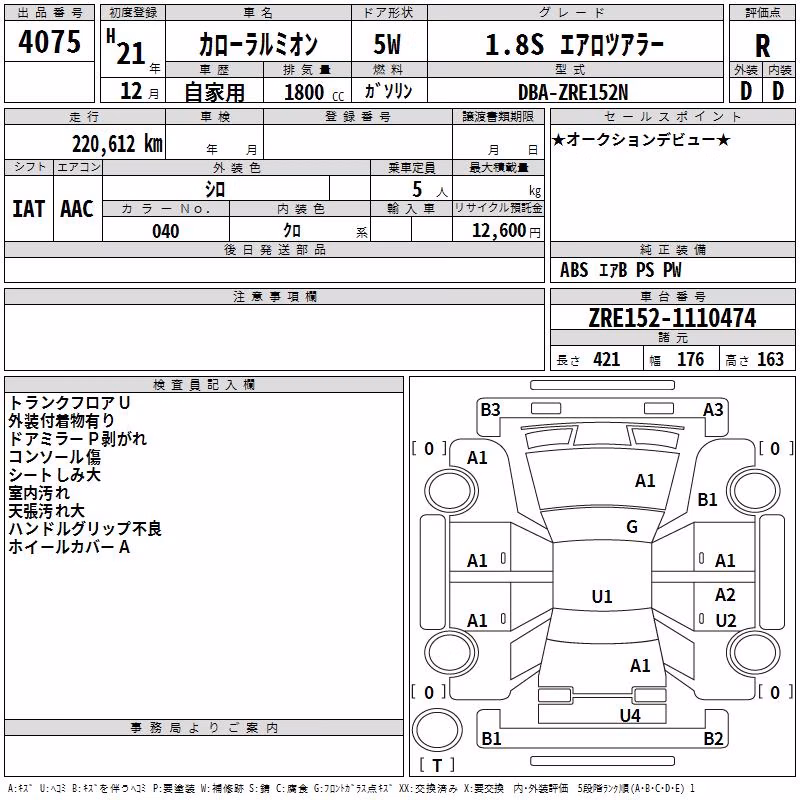The width and height of the screenshot is (800, 800).
Task: Click the air conditioner value AAC
Action: [x=77, y=209]
